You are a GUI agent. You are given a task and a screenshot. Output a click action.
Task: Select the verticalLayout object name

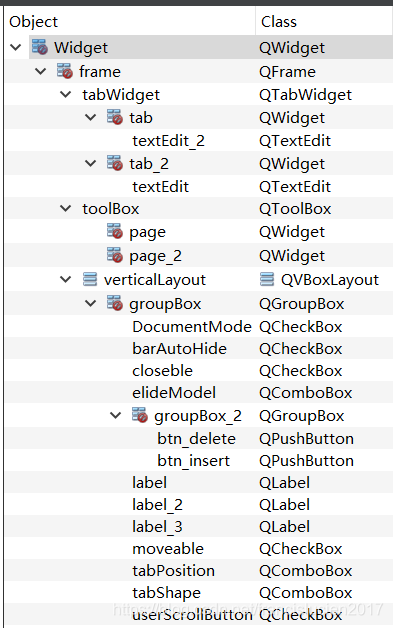pyautogui.click(x=155, y=280)
